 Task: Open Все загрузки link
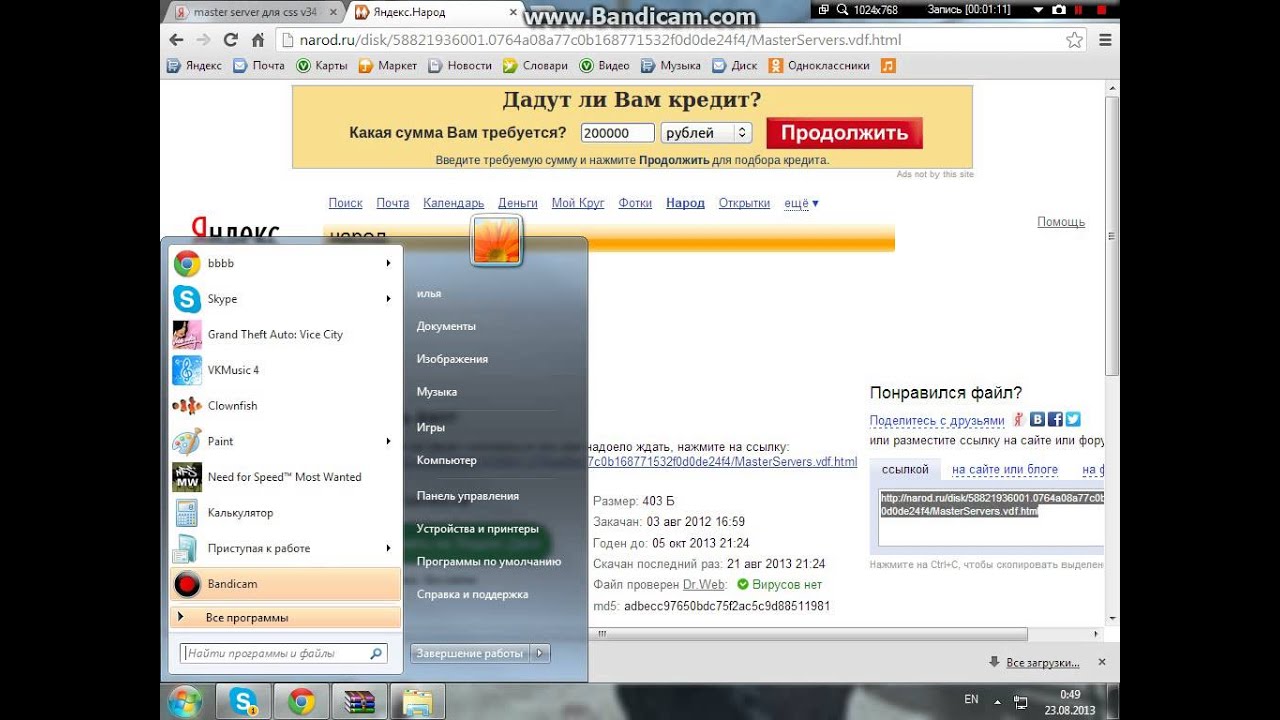click(1042, 662)
